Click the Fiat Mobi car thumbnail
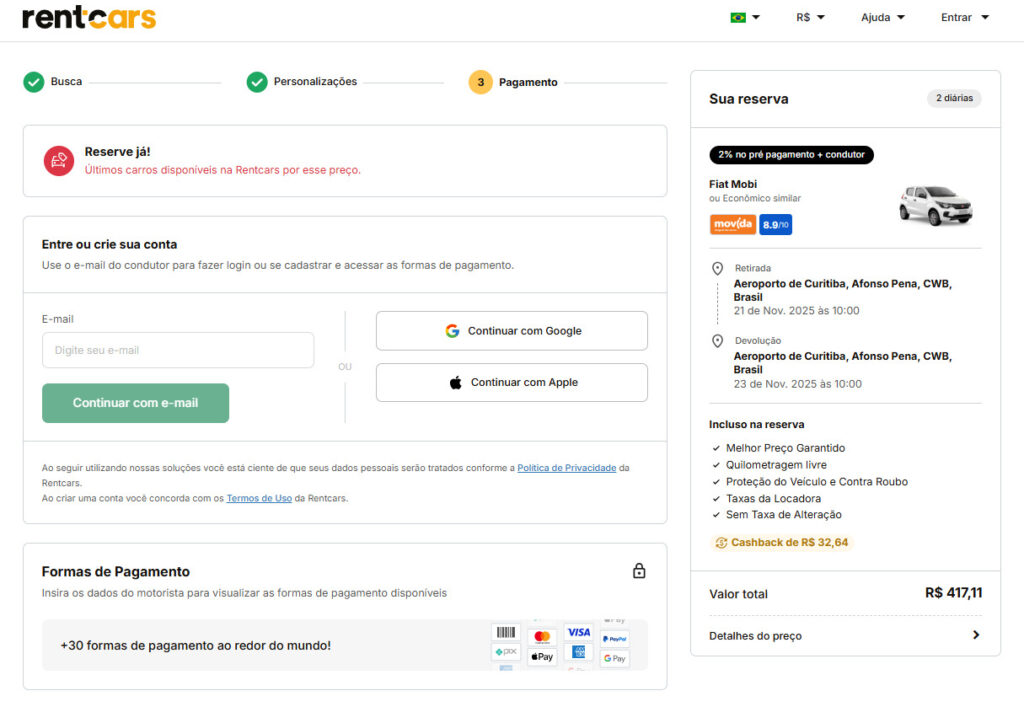The height and width of the screenshot is (707, 1024). (934, 205)
